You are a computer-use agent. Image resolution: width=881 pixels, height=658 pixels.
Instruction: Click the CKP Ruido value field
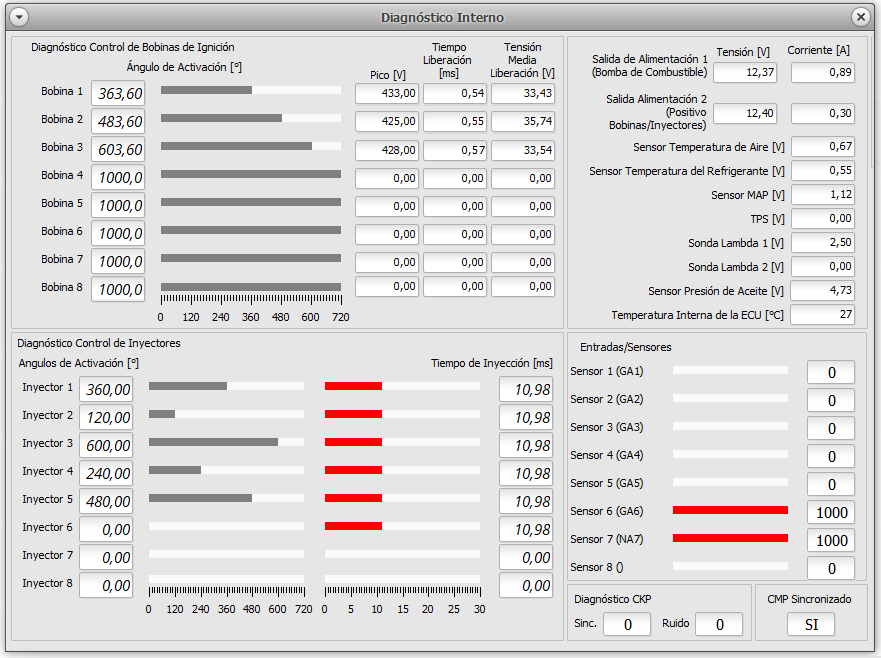719,625
